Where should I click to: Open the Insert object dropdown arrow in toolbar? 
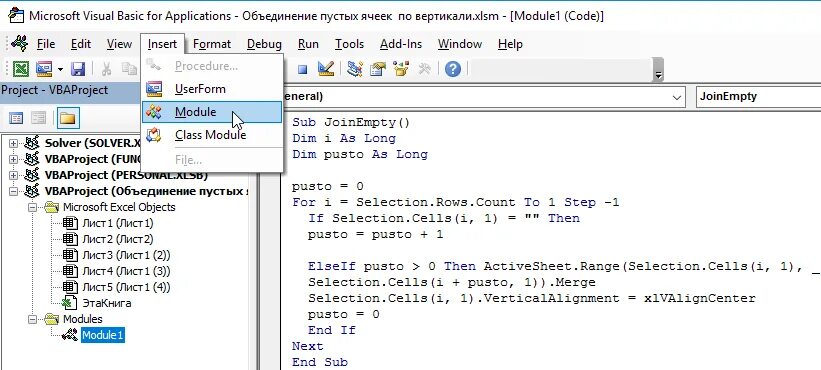point(60,69)
